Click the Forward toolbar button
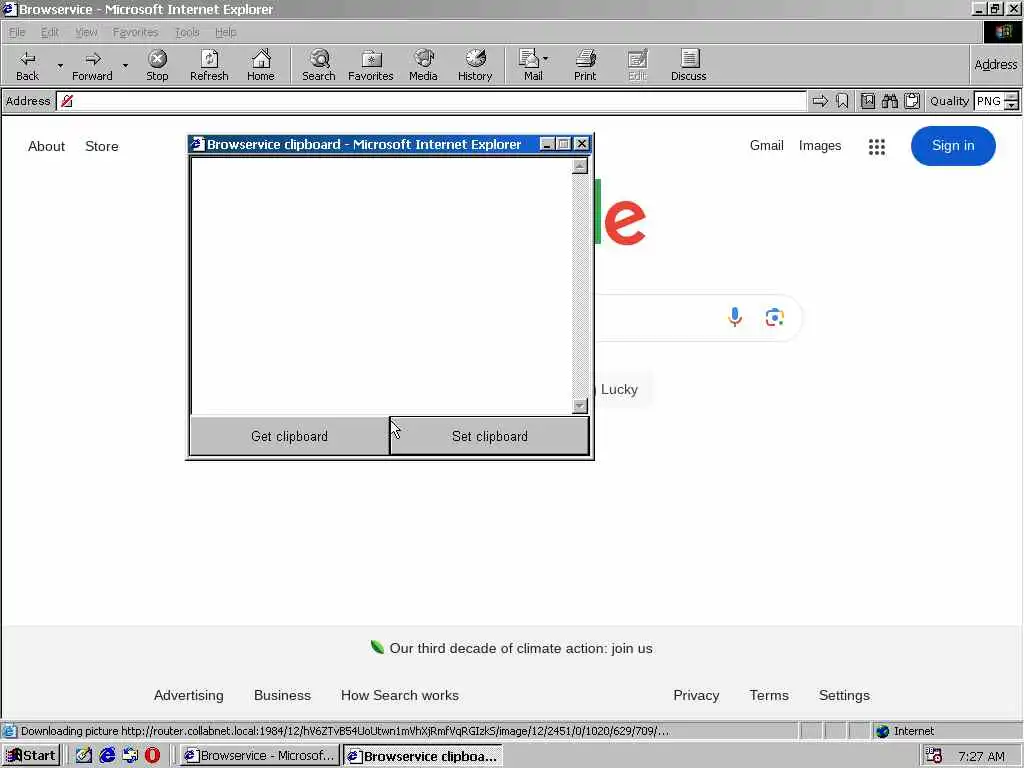The height and width of the screenshot is (768, 1024). tap(92, 65)
